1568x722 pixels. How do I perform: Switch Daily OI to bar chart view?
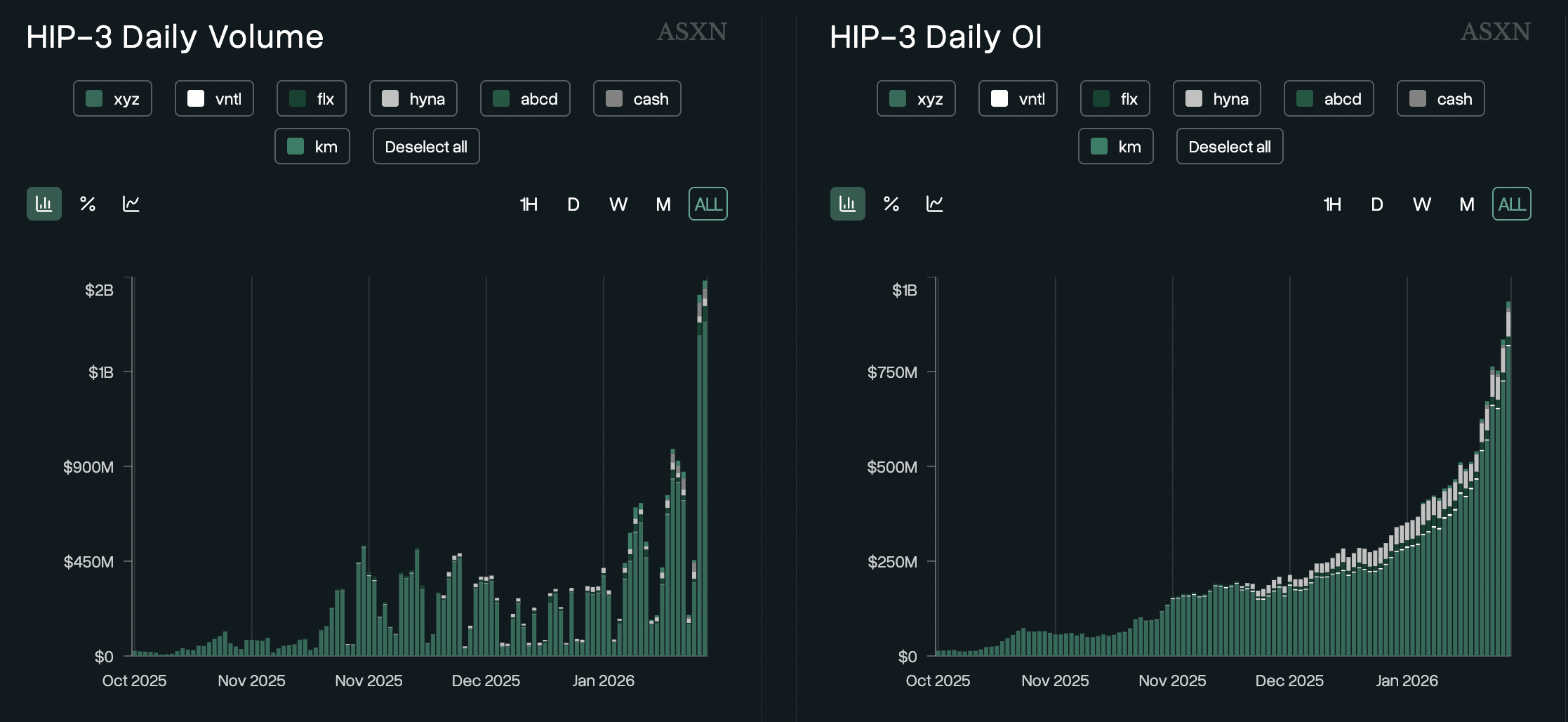[847, 204]
